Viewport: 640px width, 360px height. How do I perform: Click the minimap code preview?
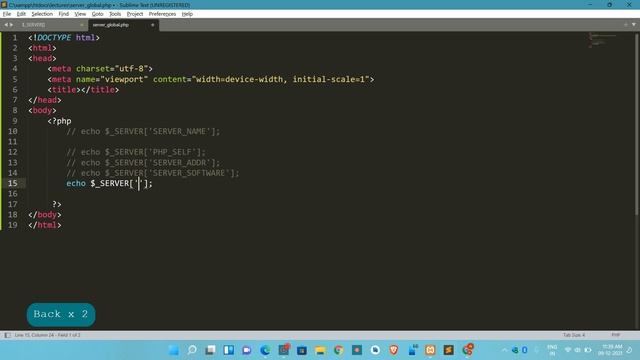pyautogui.click(x=602, y=40)
